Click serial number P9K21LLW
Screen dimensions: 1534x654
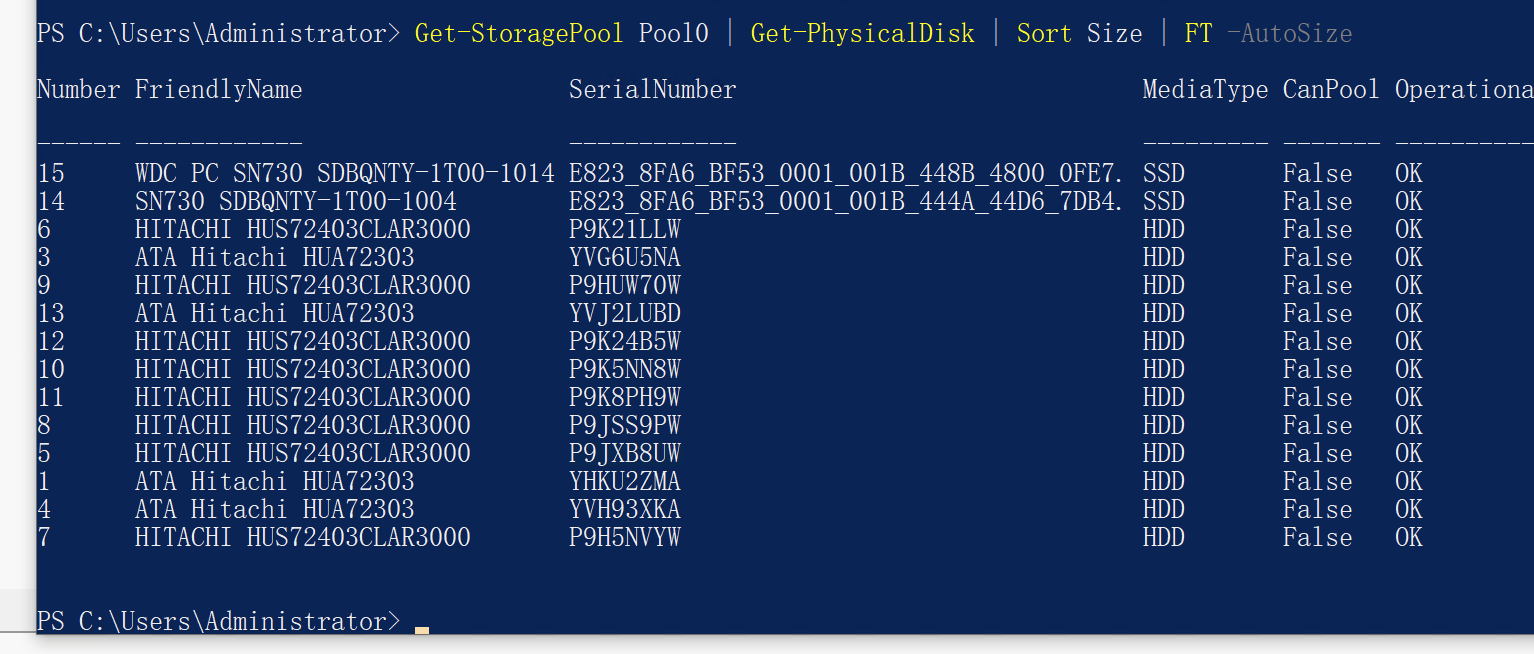click(x=624, y=230)
